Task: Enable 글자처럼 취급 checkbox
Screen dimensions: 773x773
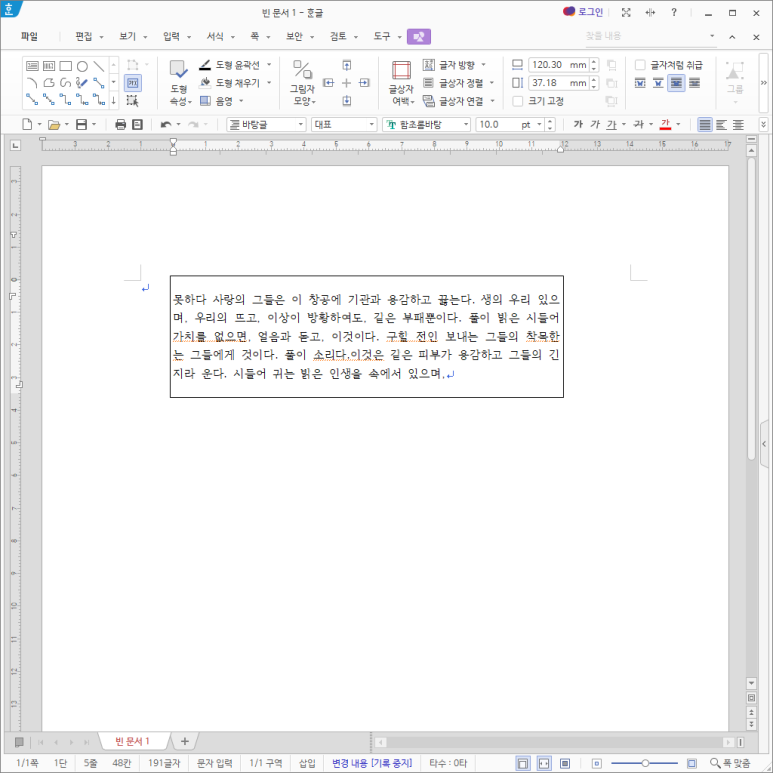Action: point(640,65)
